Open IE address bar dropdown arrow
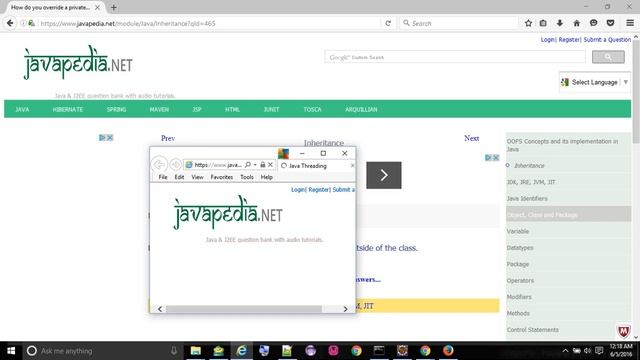Image resolution: width=640 pixels, height=360 pixels. 255,165
